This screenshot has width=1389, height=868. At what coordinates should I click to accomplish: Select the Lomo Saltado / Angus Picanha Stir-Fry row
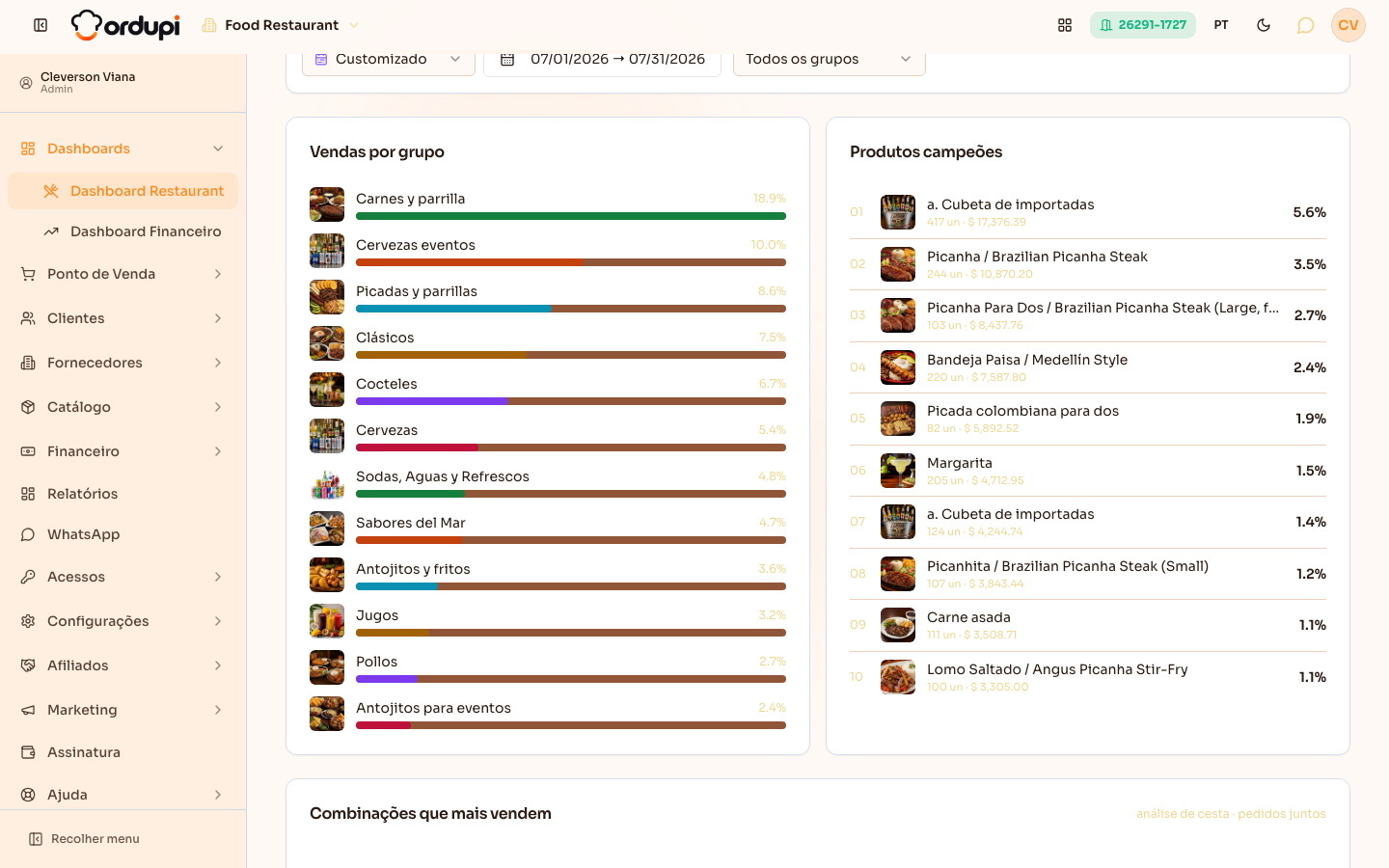(x=1088, y=677)
